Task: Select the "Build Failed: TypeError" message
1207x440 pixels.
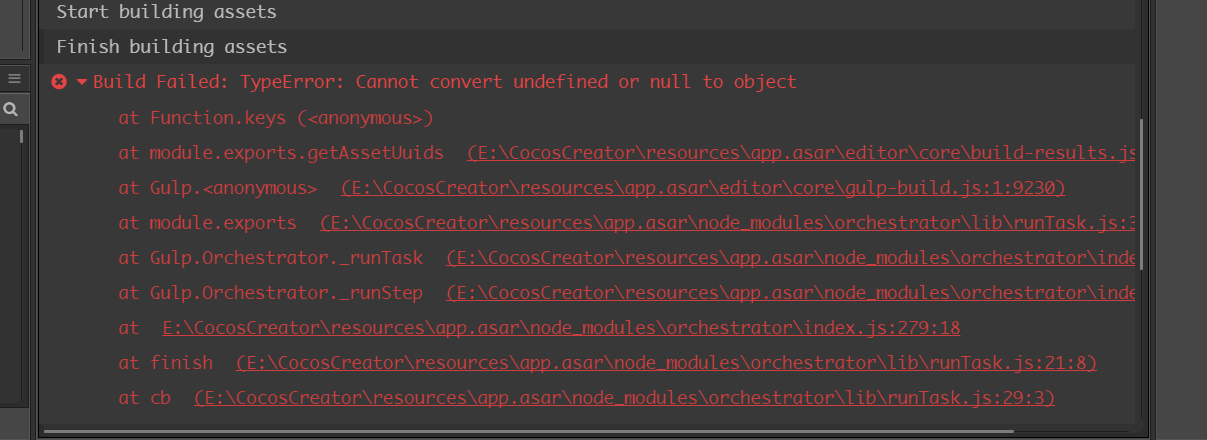Action: 445,82
